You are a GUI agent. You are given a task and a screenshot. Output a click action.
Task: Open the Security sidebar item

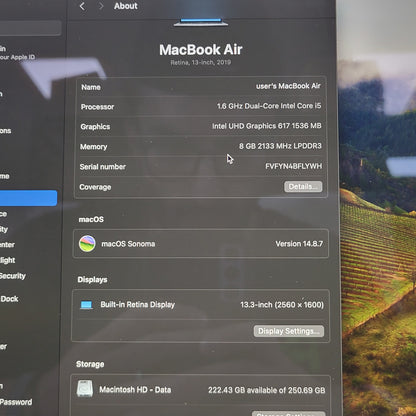tap(13, 276)
